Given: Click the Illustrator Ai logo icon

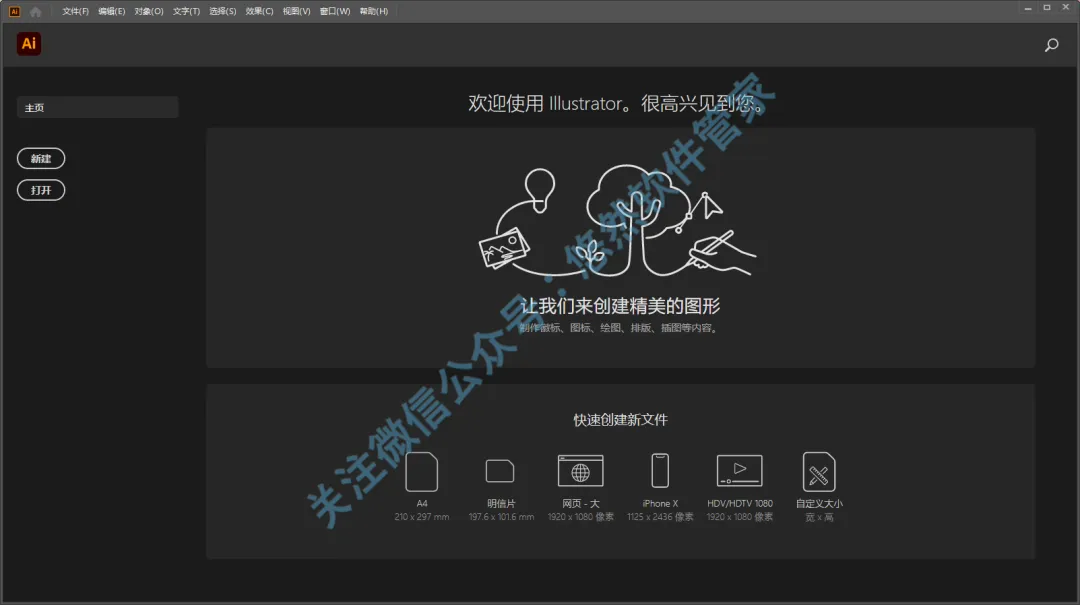Looking at the screenshot, I should (29, 44).
